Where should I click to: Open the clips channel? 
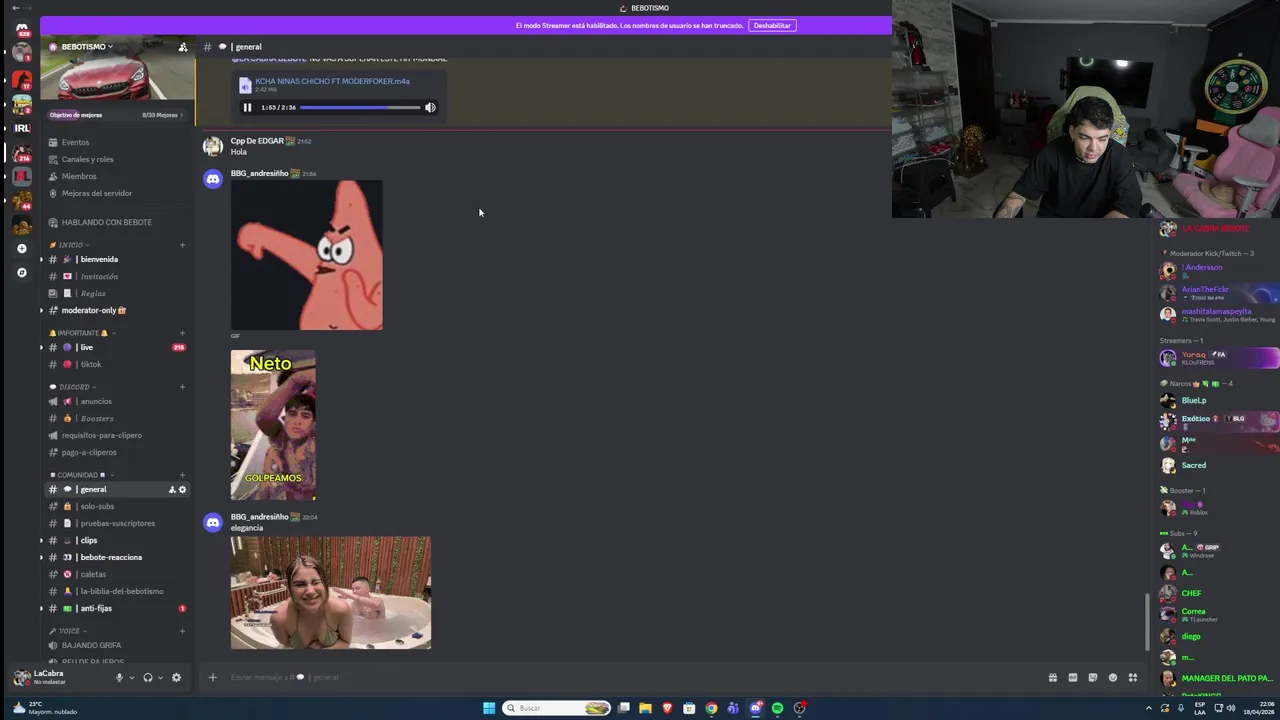118,540
